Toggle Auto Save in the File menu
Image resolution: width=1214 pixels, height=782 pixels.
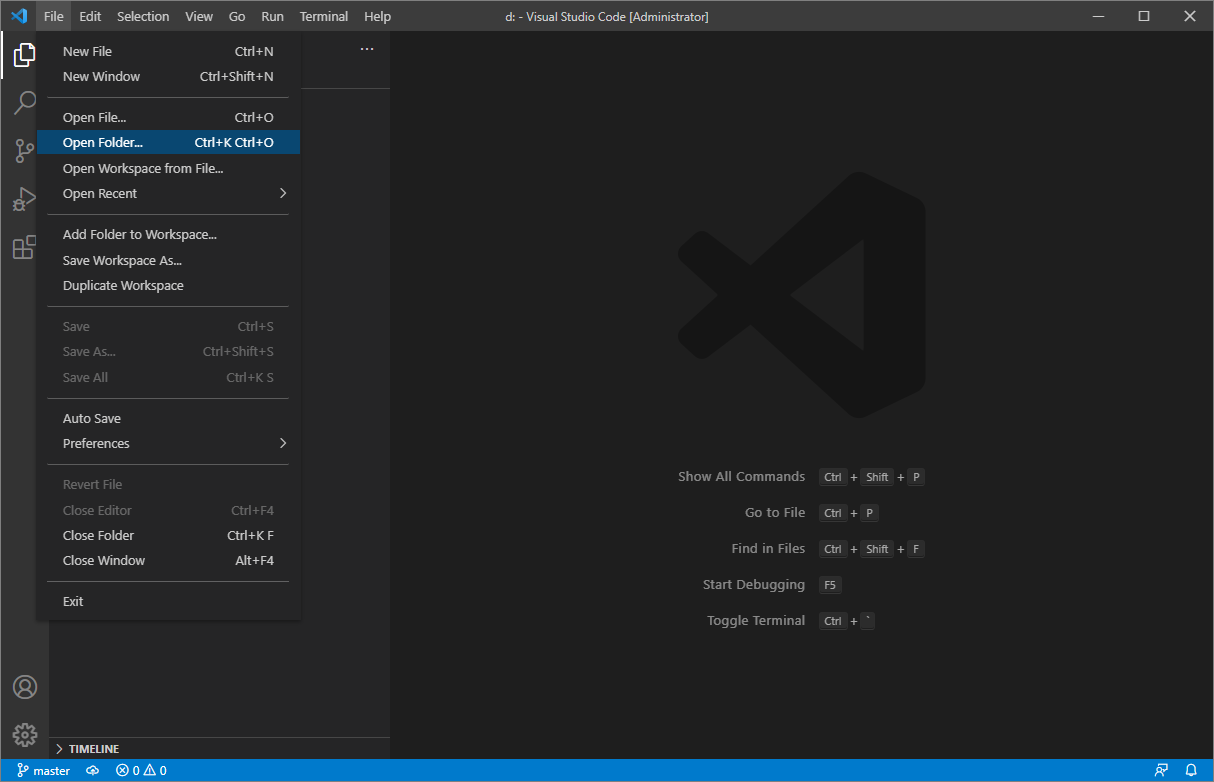click(x=91, y=418)
